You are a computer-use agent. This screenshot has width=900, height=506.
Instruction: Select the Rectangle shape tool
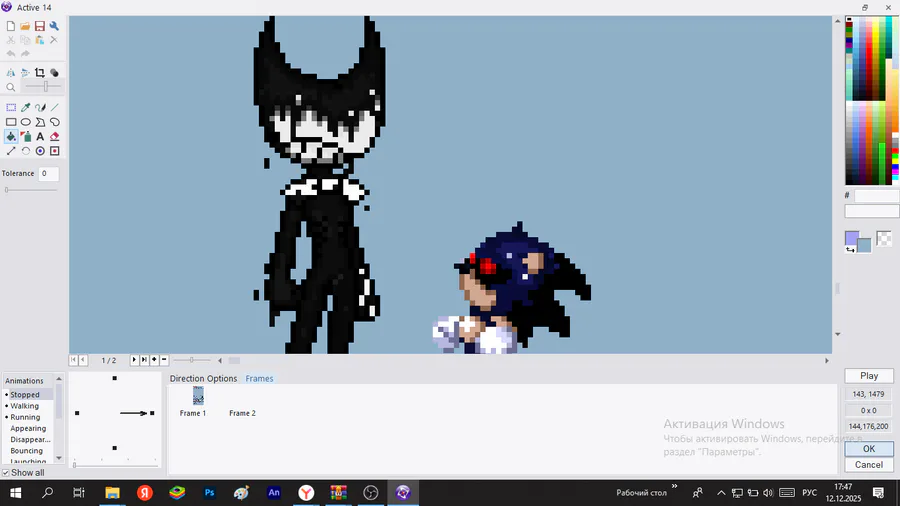click(11, 122)
